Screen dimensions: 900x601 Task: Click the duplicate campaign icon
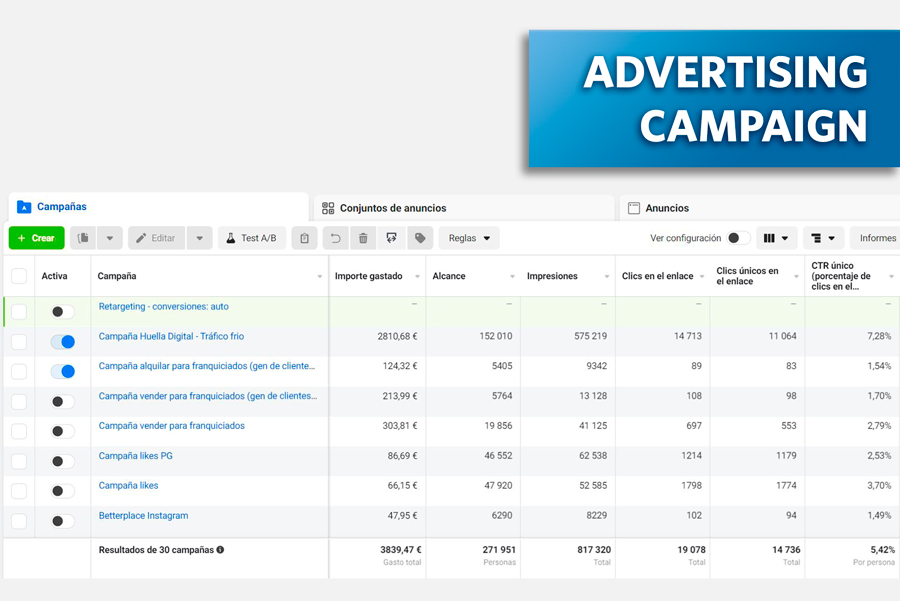click(x=84, y=238)
